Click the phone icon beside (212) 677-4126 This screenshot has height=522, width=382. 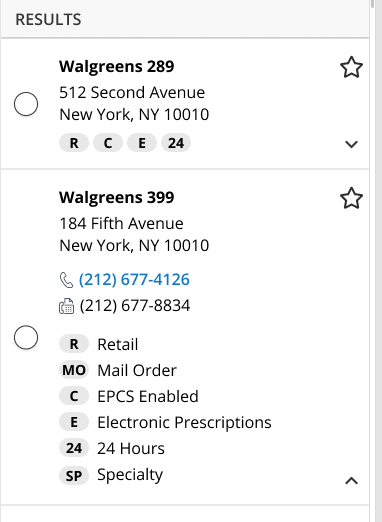[x=66, y=280]
